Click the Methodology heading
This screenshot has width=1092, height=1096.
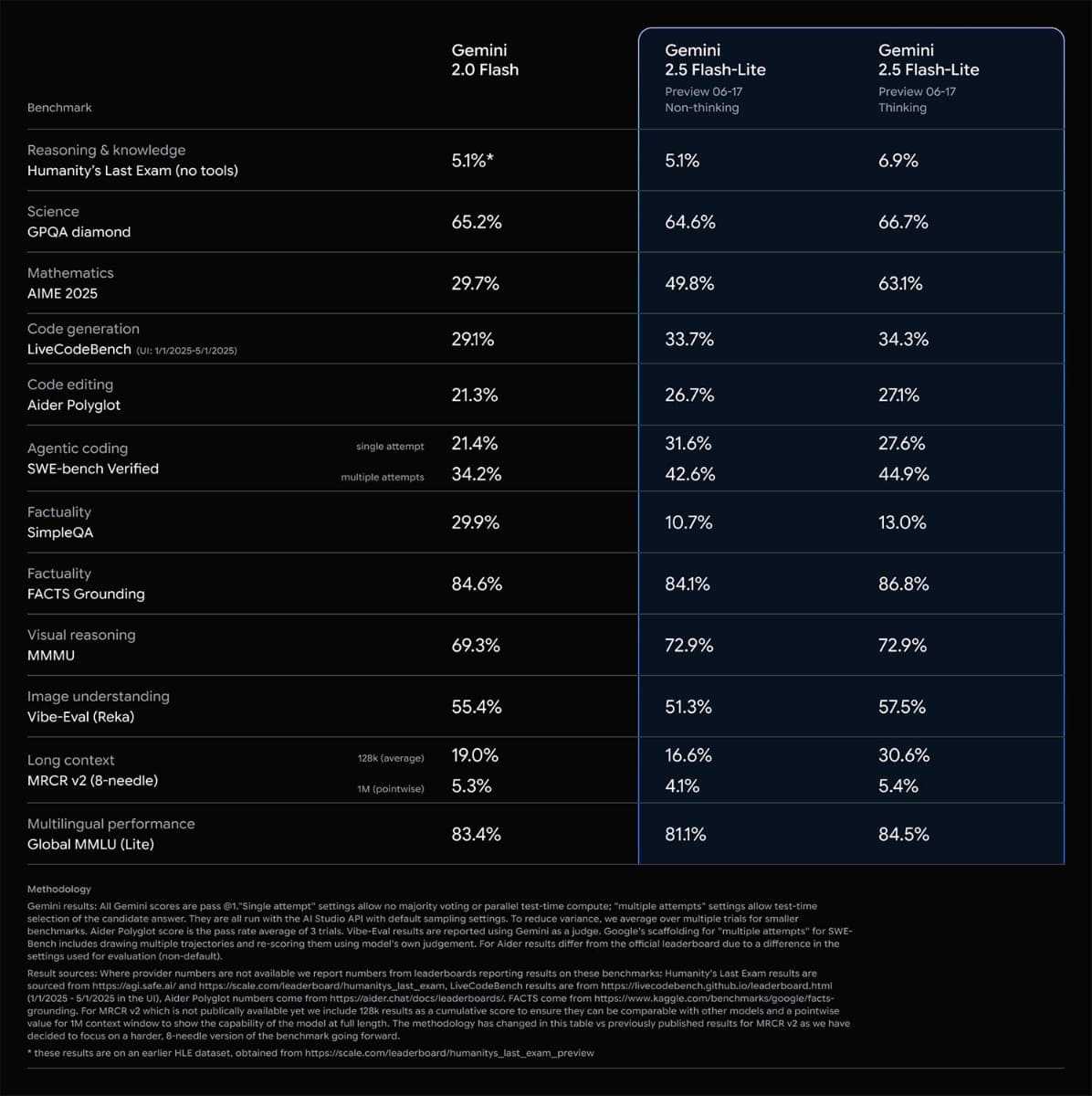59,889
